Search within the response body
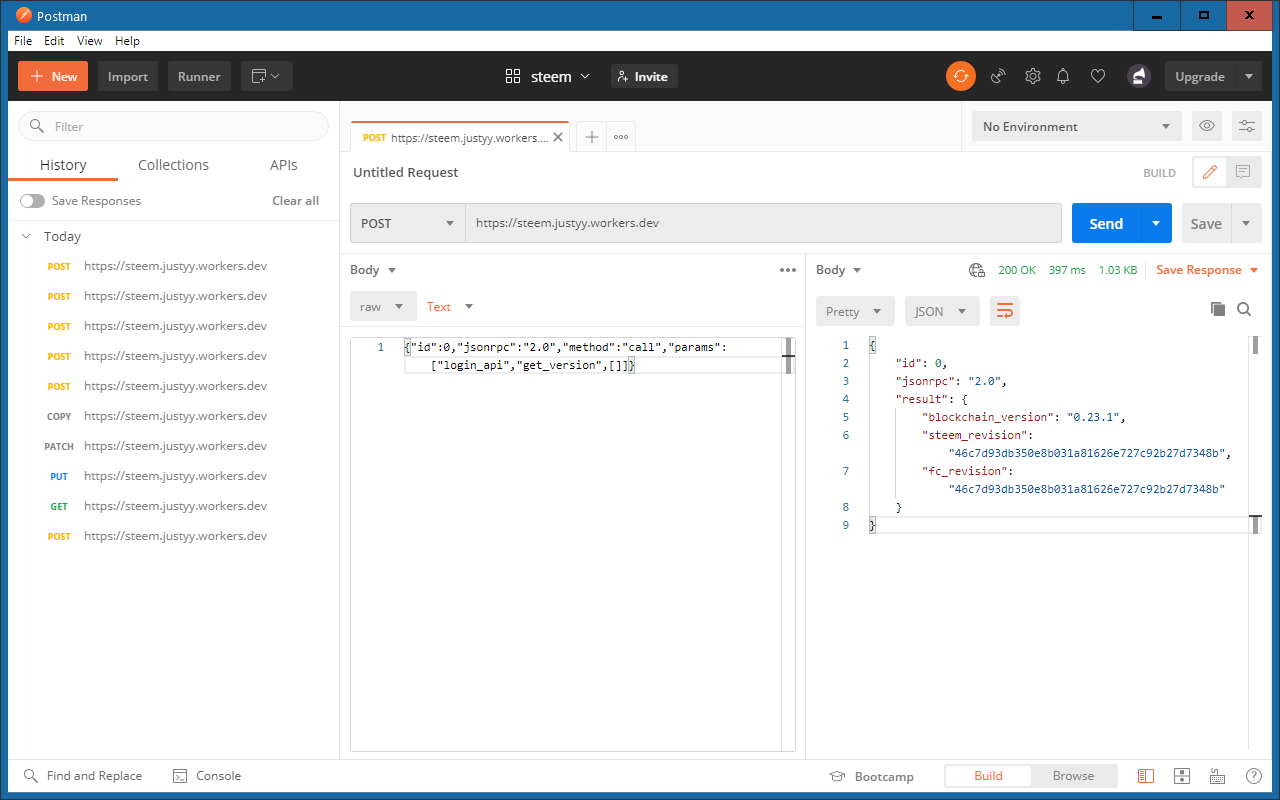Screen dimensions: 1280x800 pyautogui.click(x=1244, y=310)
